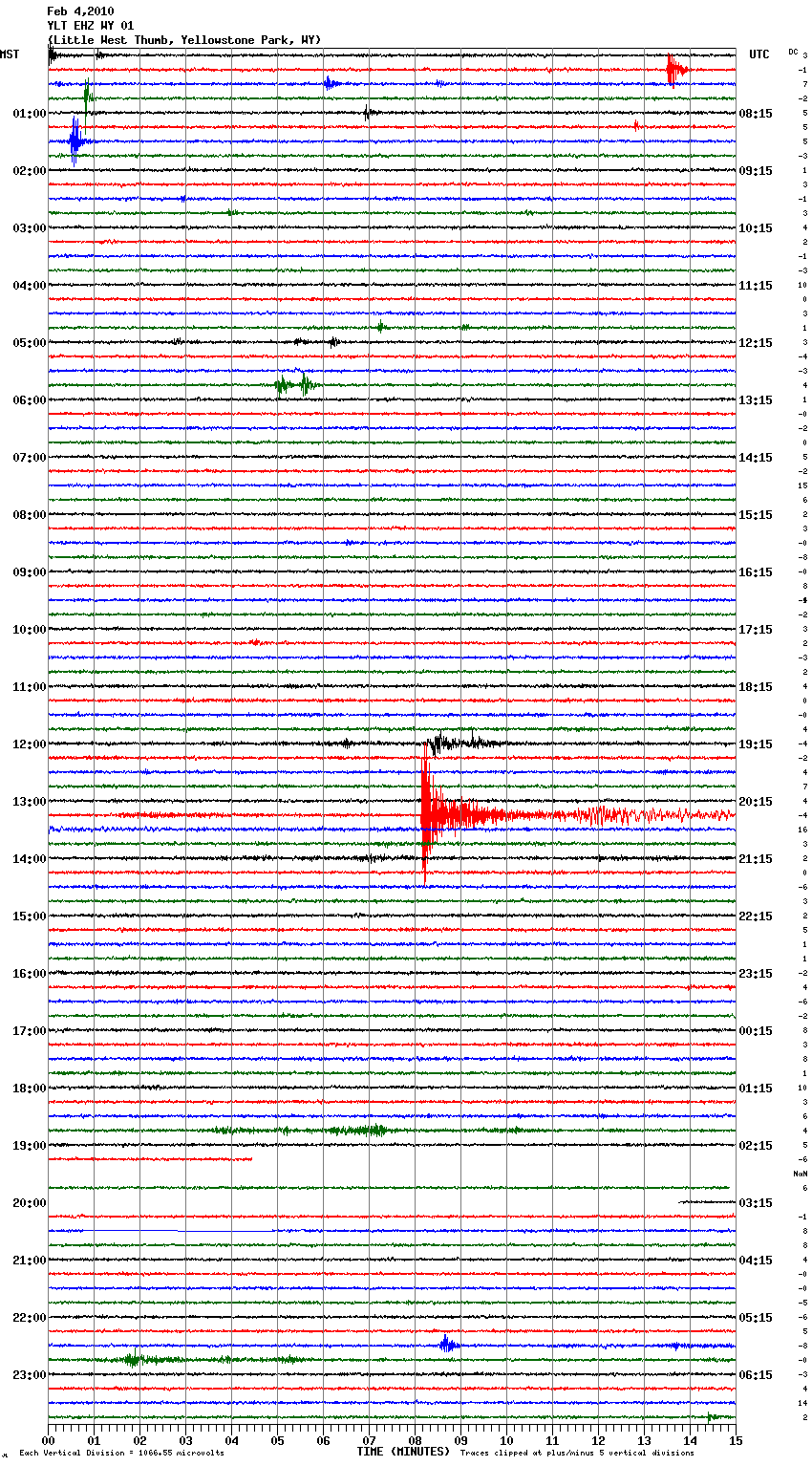Select the 12:00 MST time label

pyautogui.click(x=30, y=744)
